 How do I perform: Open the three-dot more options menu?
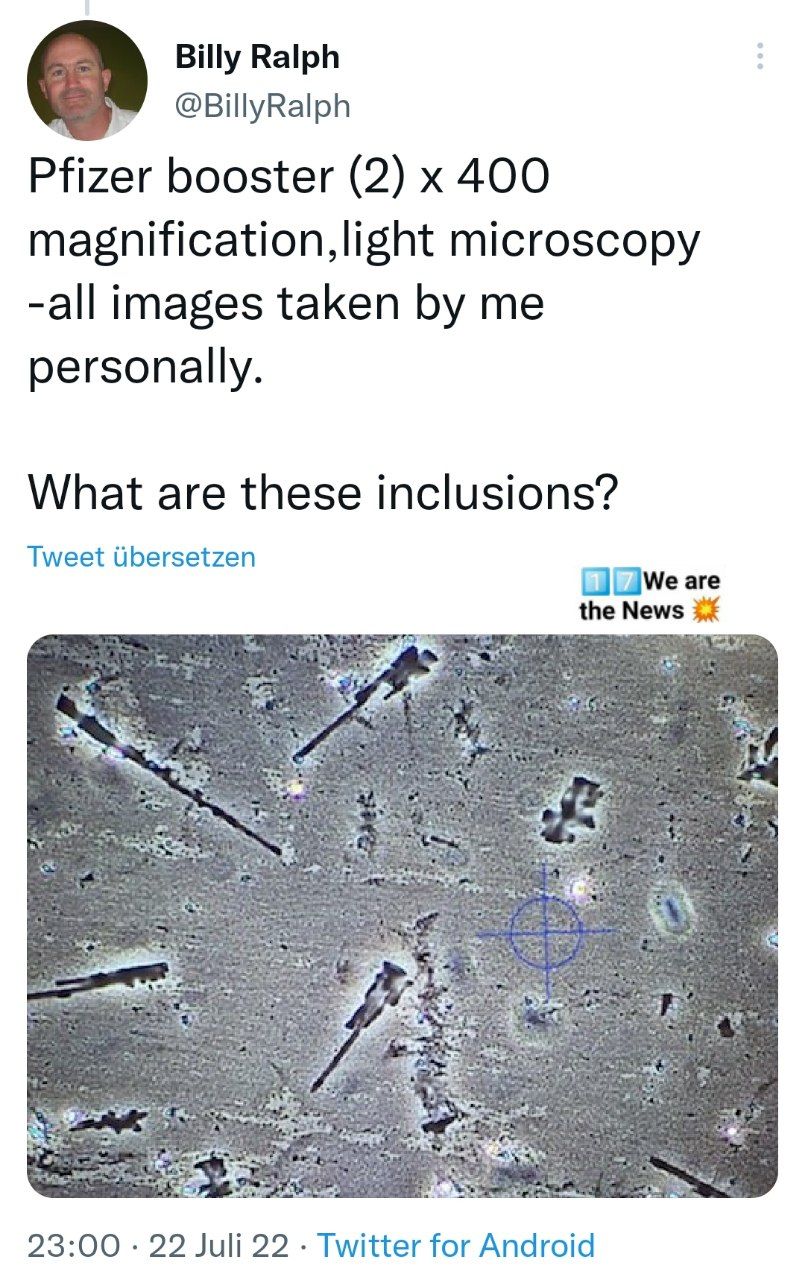pyautogui.click(x=760, y=56)
